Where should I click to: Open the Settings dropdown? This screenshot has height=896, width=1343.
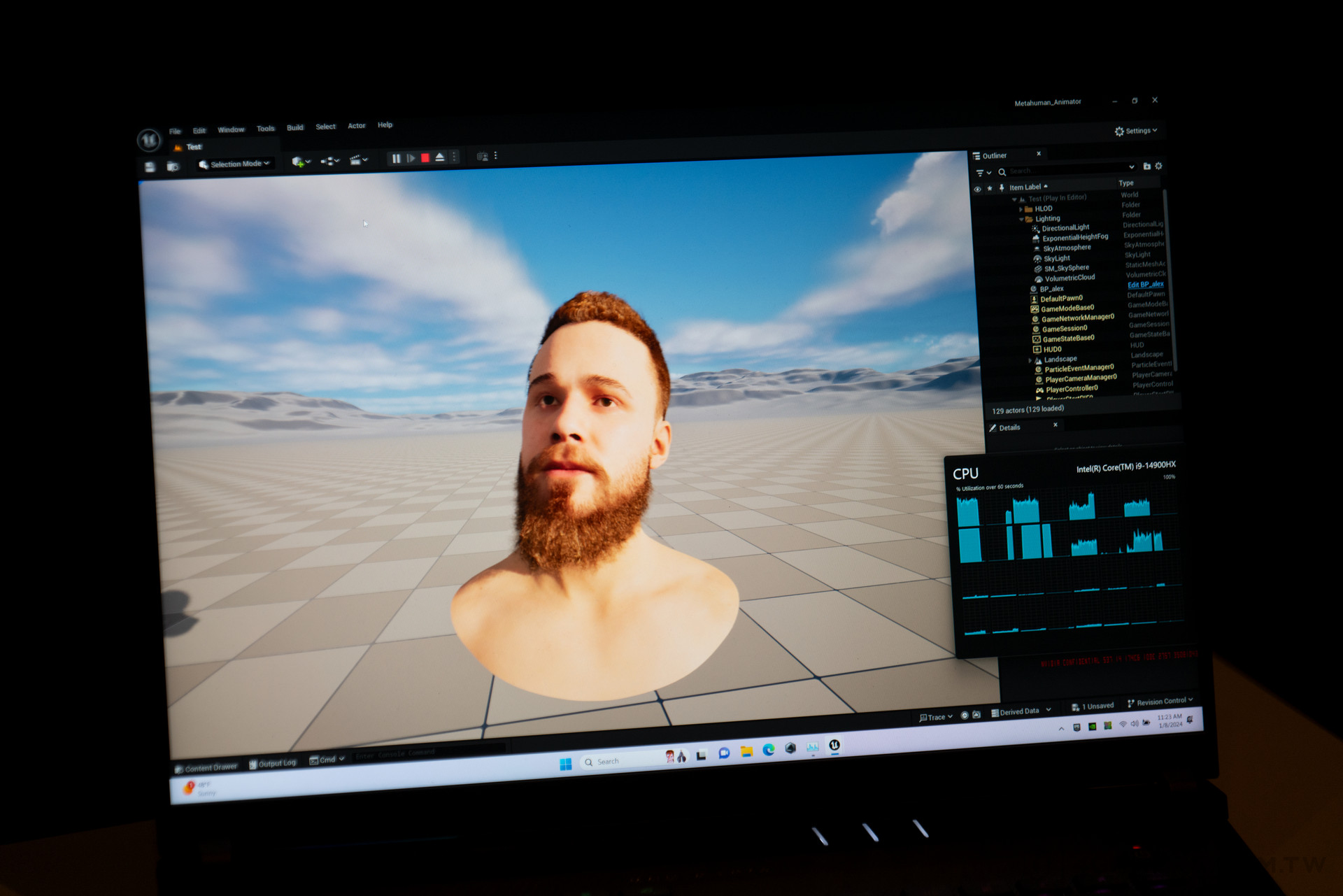1136,131
